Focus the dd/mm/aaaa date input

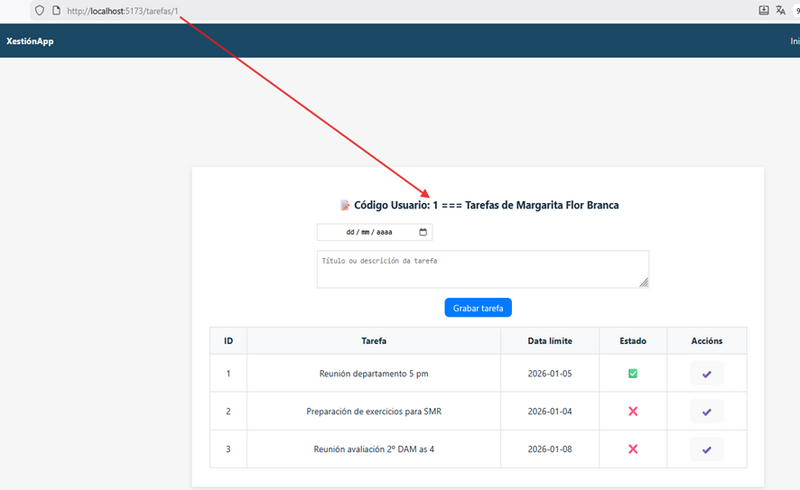tap(374, 232)
